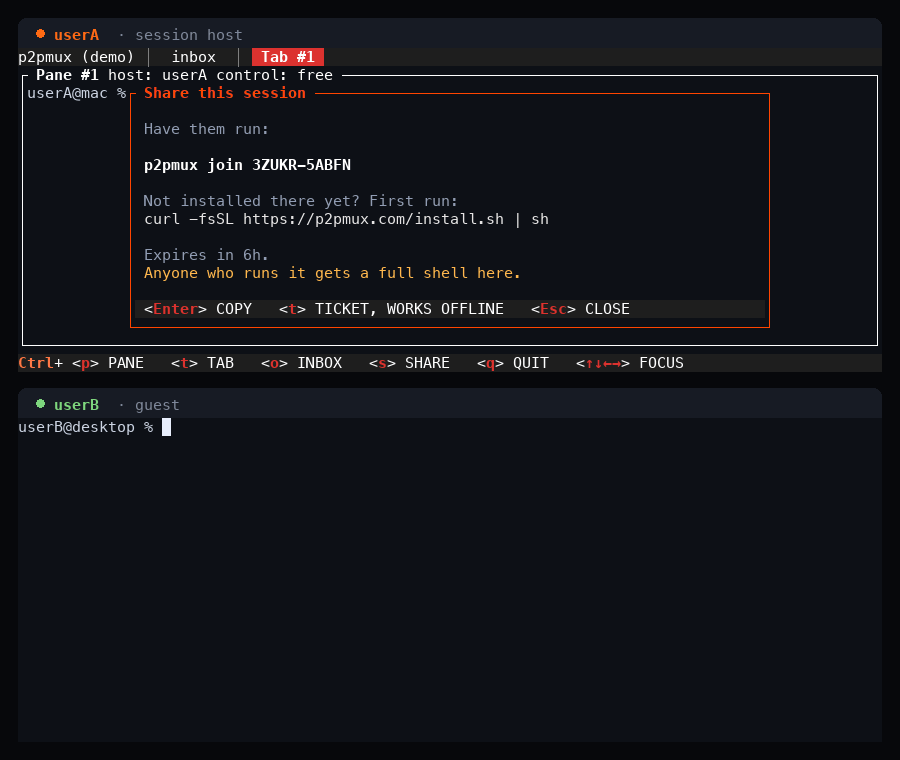This screenshot has height=760, width=900.
Task: Click the userB@desktop prompt
Action: (86, 427)
